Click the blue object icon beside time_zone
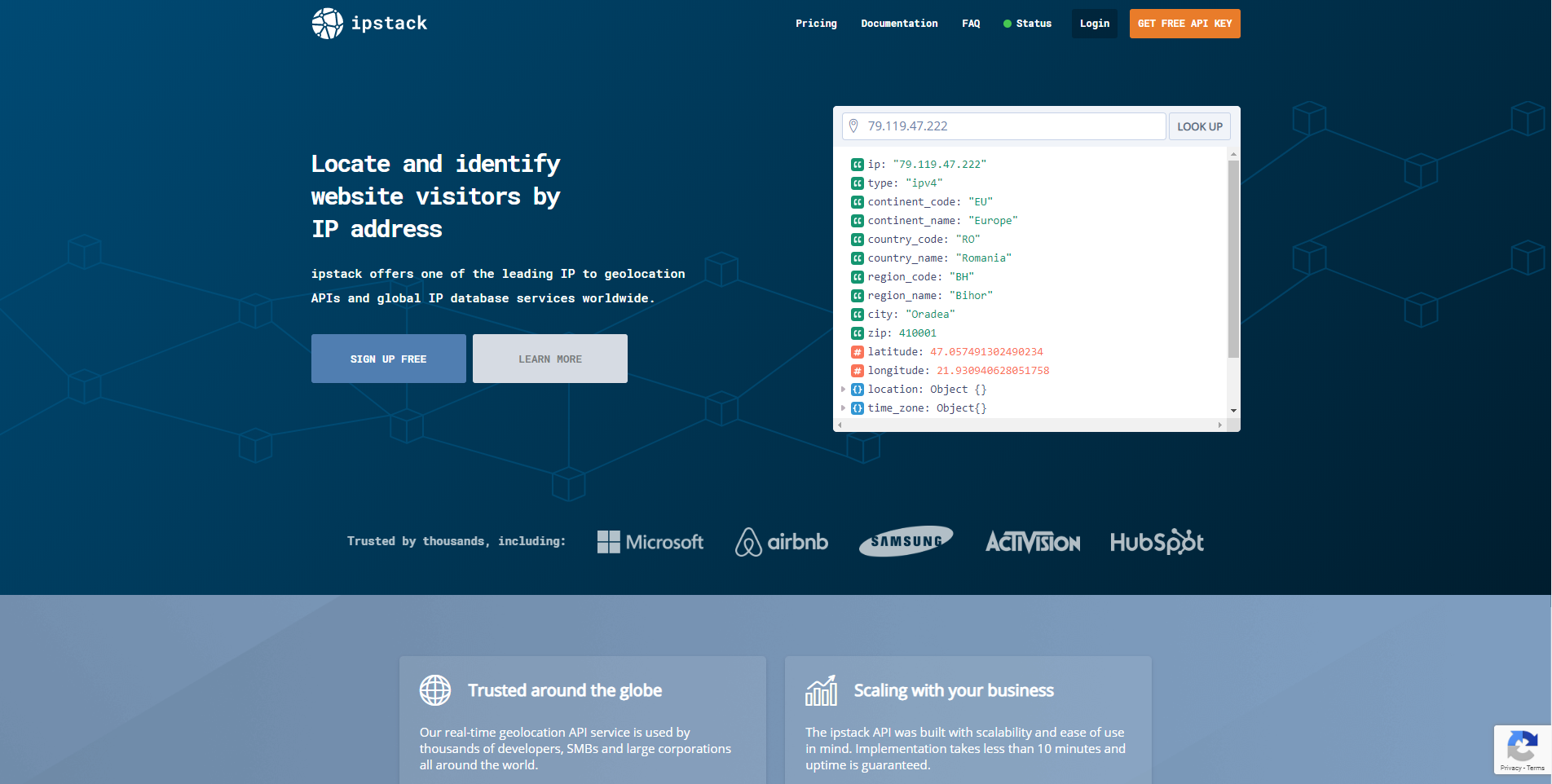 (x=857, y=407)
